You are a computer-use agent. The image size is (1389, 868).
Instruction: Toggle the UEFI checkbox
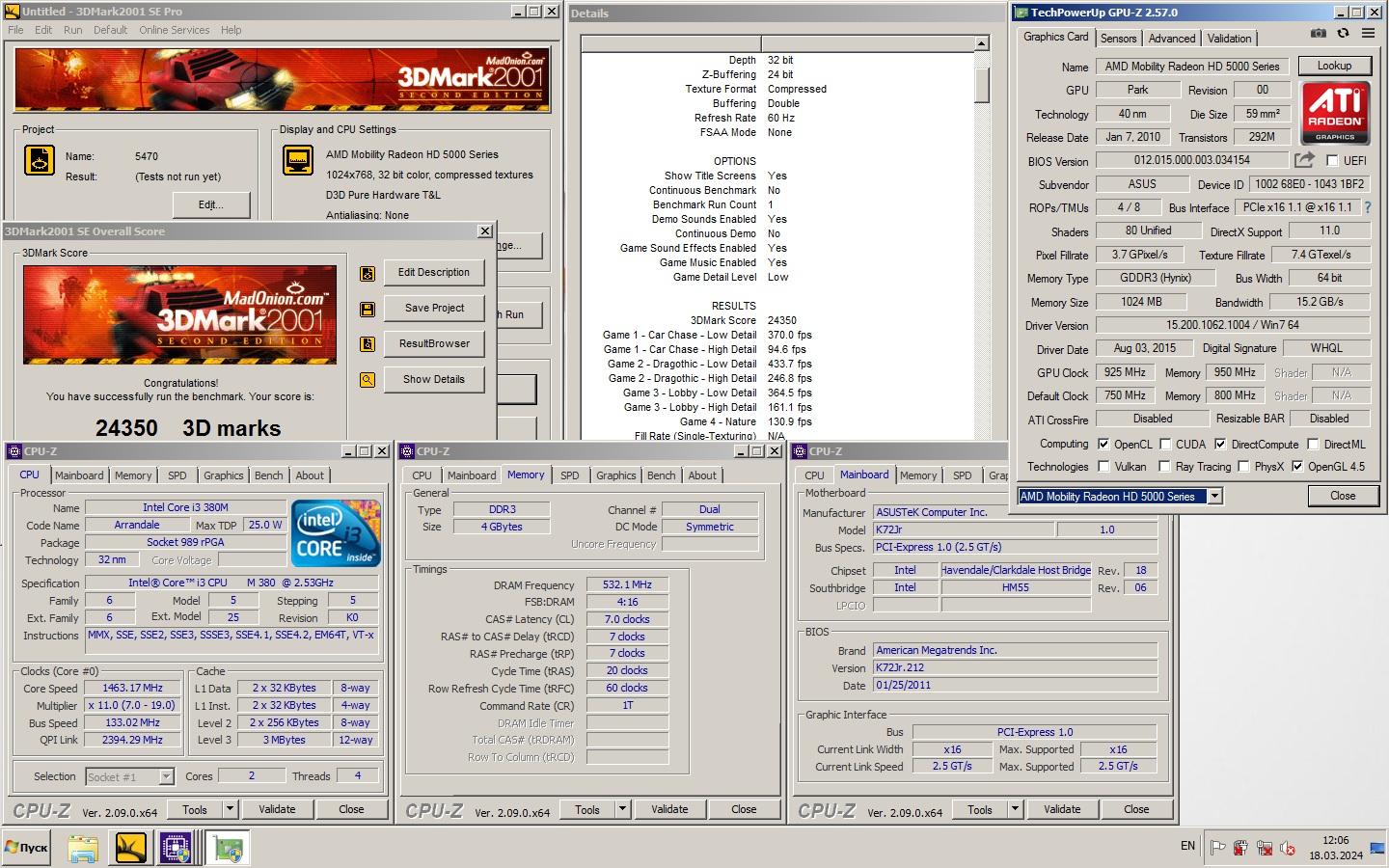pos(1332,161)
